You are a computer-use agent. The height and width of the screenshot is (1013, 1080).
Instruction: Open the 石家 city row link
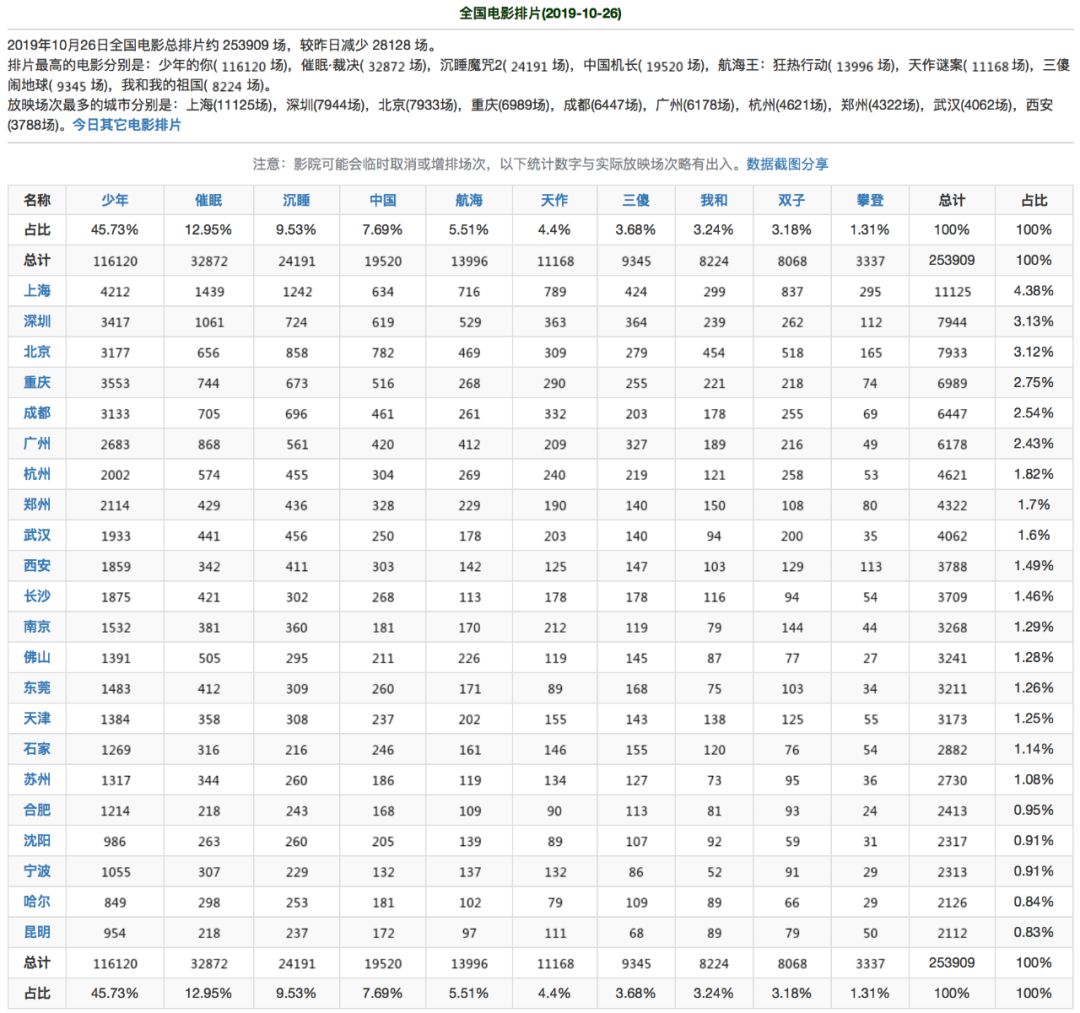coord(37,749)
